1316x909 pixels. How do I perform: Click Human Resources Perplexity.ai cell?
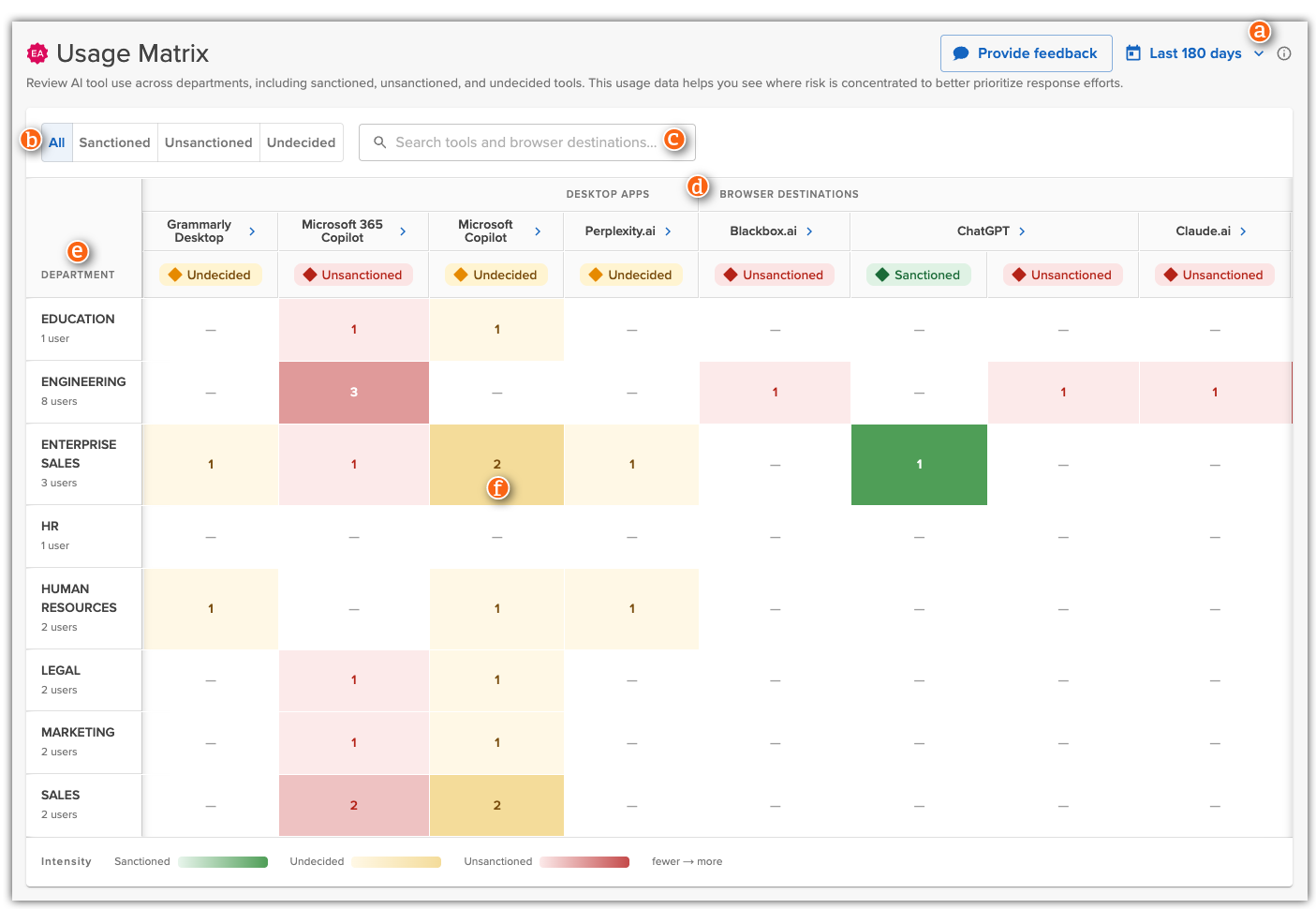[x=631, y=609]
